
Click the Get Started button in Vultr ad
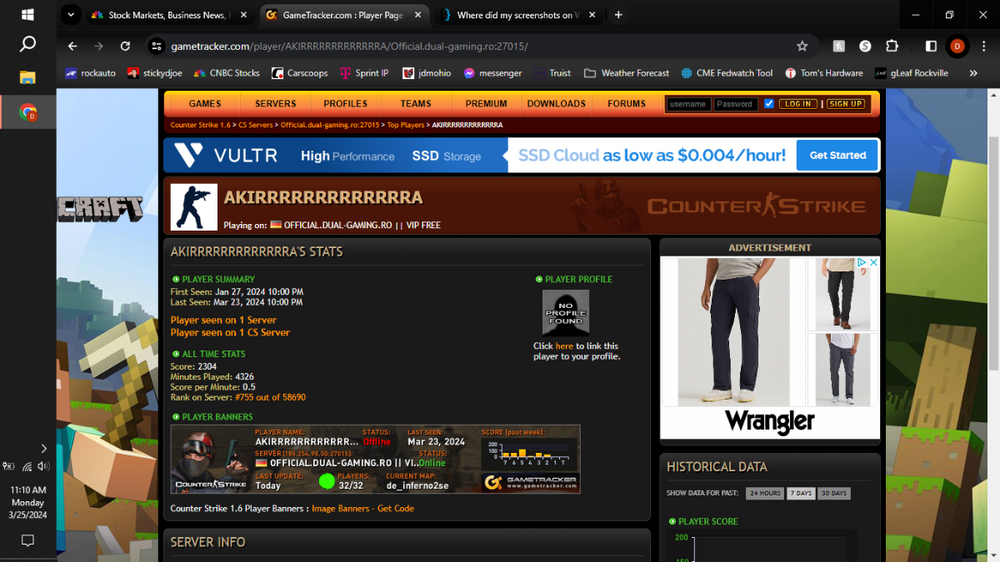(837, 156)
